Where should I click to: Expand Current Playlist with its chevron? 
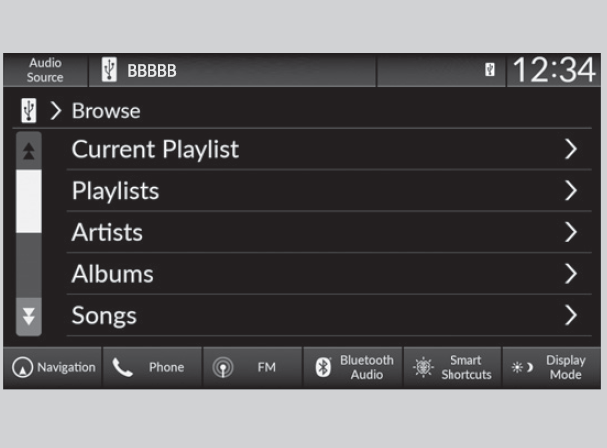click(x=571, y=150)
